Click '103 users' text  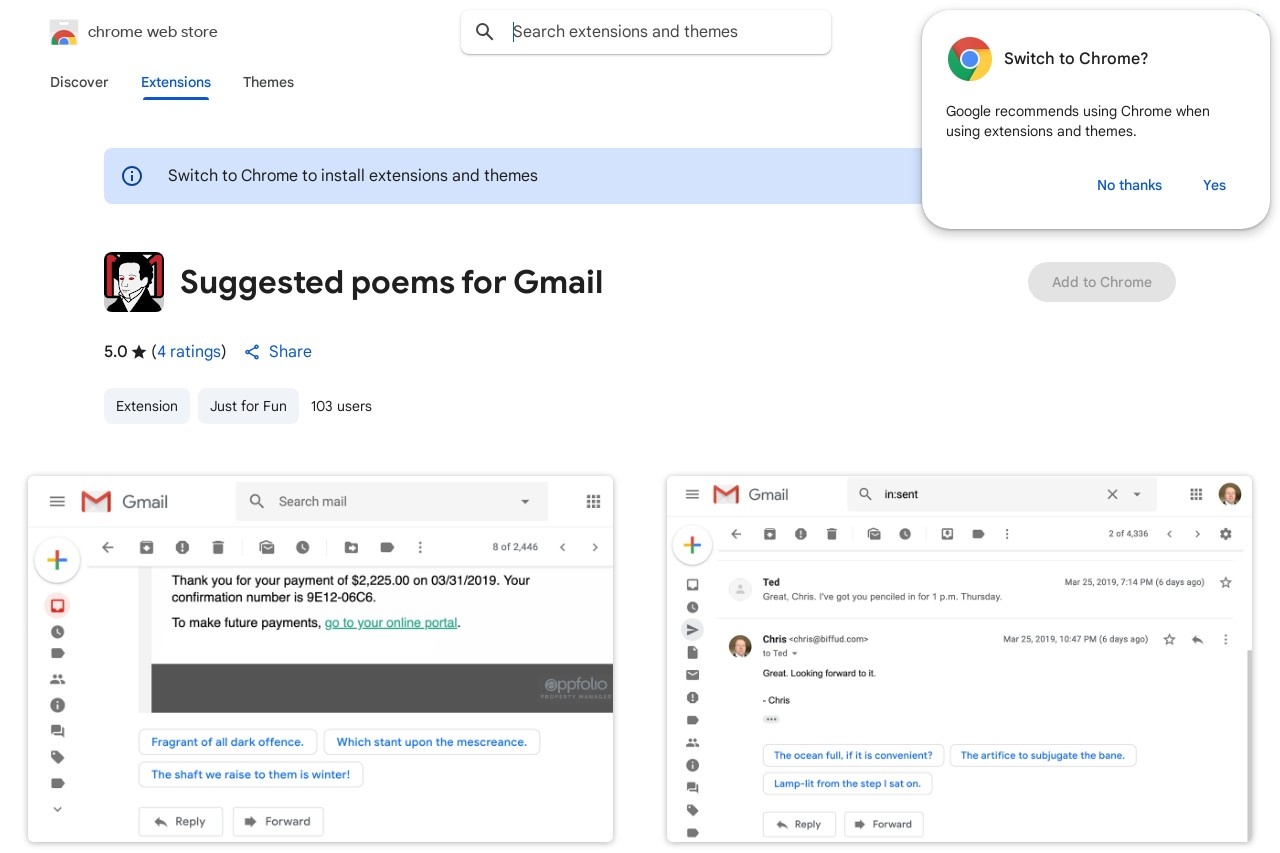click(341, 406)
